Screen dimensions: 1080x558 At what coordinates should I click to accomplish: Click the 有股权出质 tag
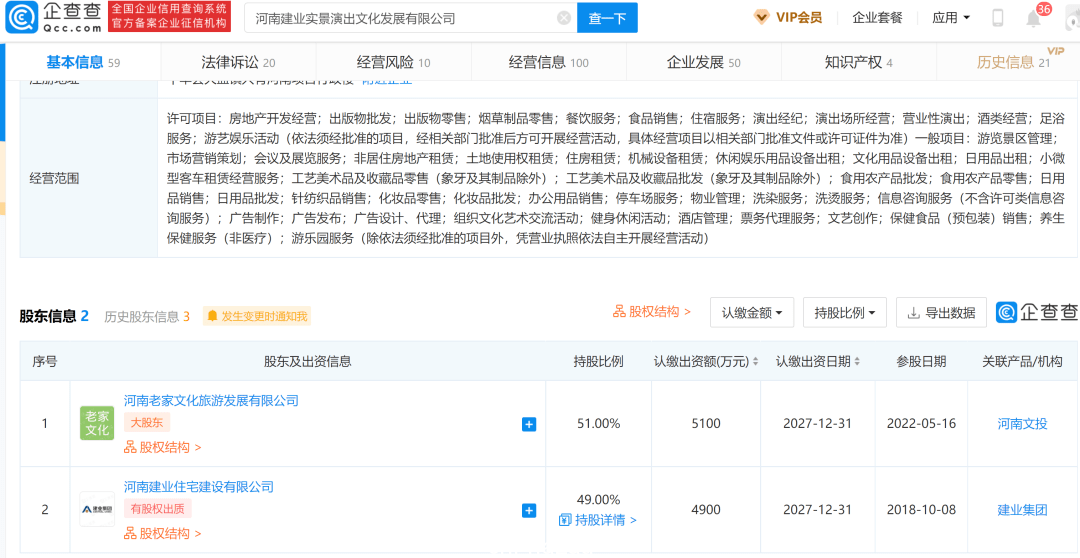pos(157,509)
